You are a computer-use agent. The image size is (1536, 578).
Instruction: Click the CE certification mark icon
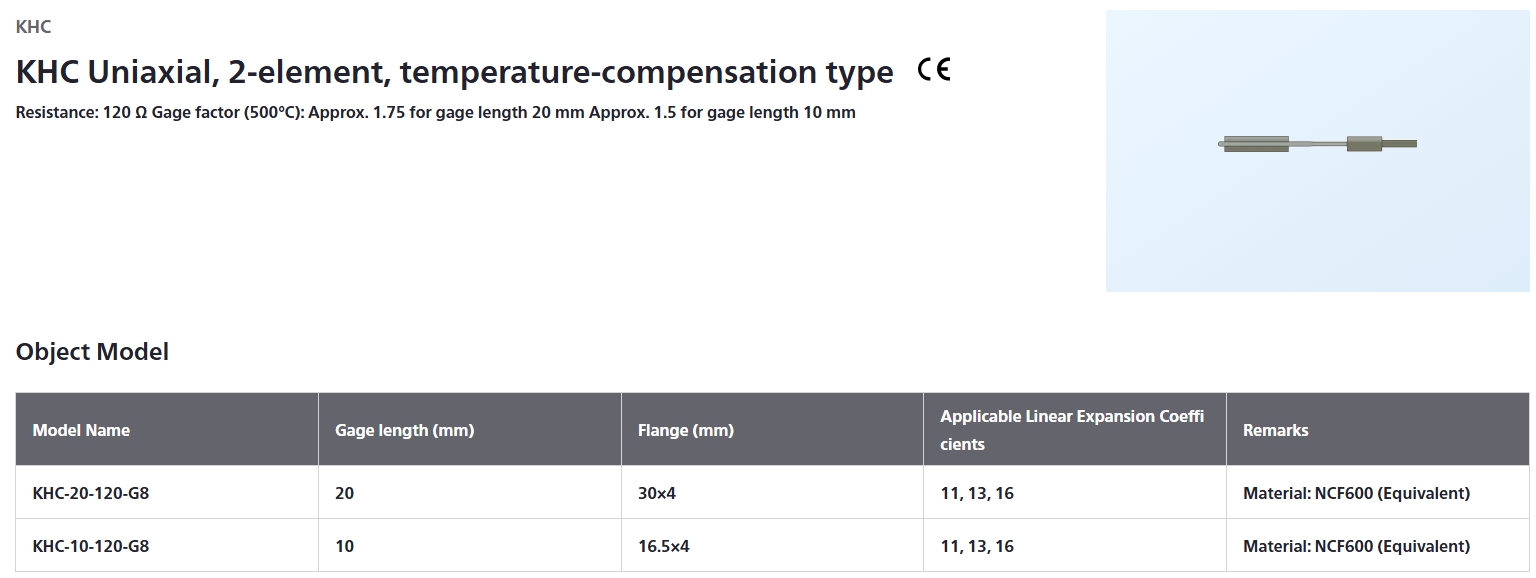point(934,70)
